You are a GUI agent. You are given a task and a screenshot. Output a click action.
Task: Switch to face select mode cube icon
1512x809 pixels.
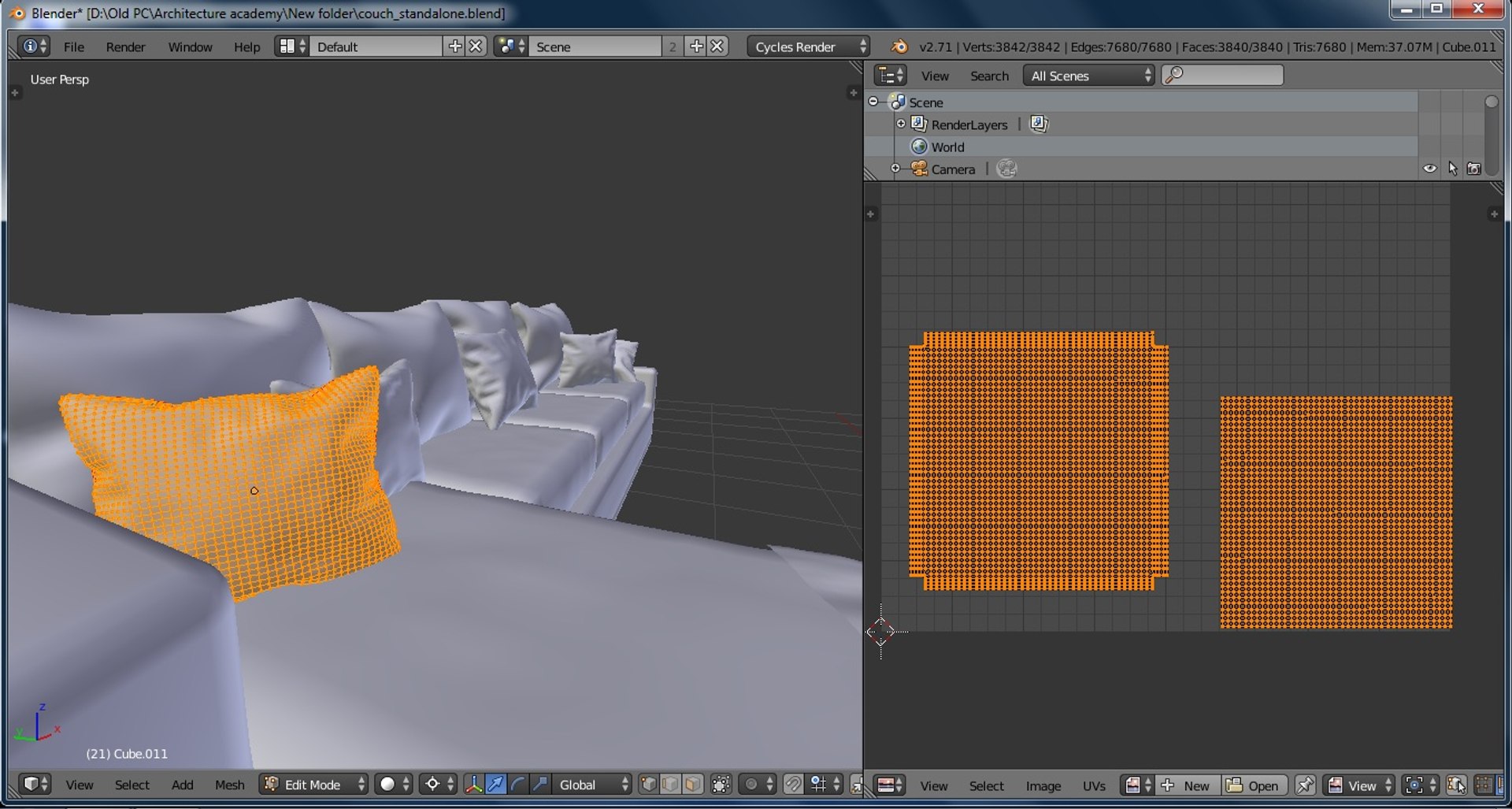coord(692,785)
